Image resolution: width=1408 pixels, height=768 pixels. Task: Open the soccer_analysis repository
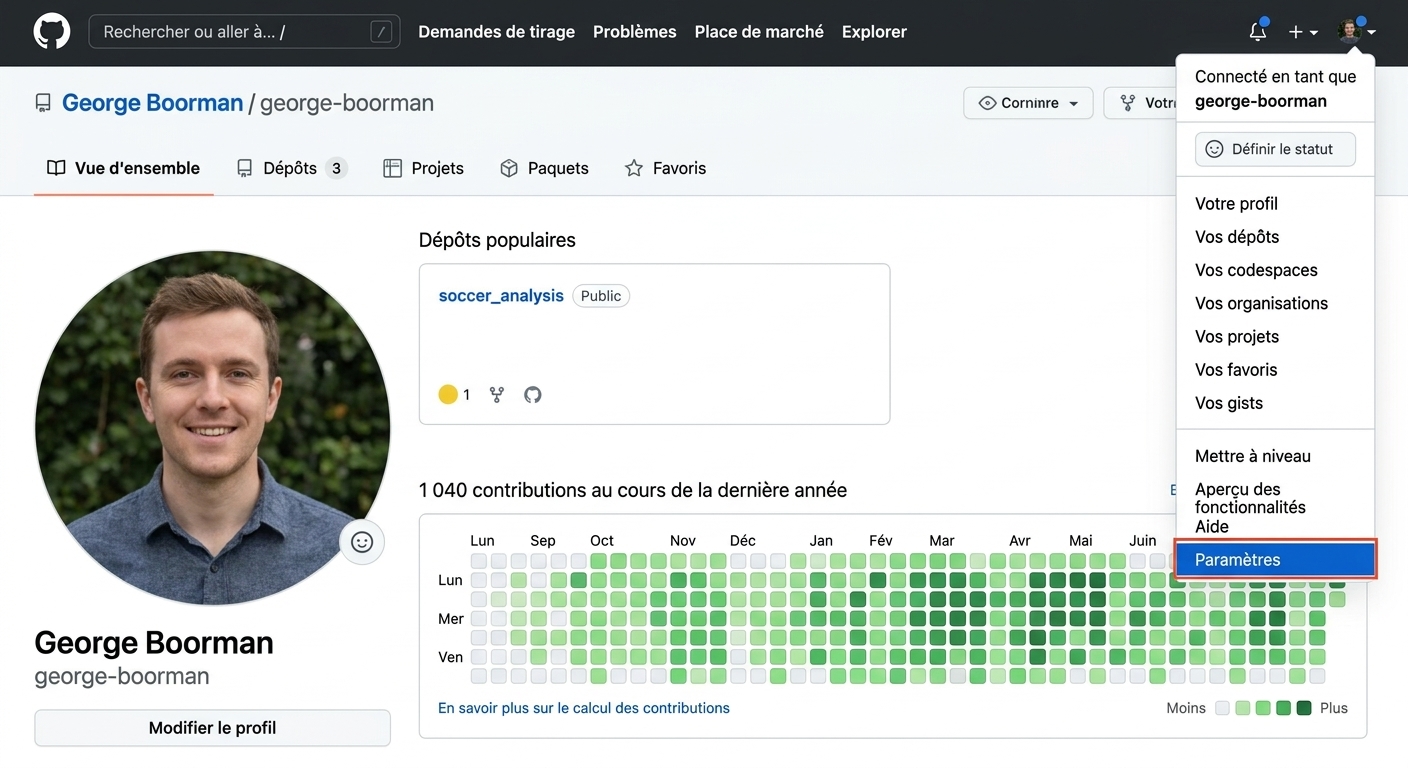pyautogui.click(x=501, y=296)
